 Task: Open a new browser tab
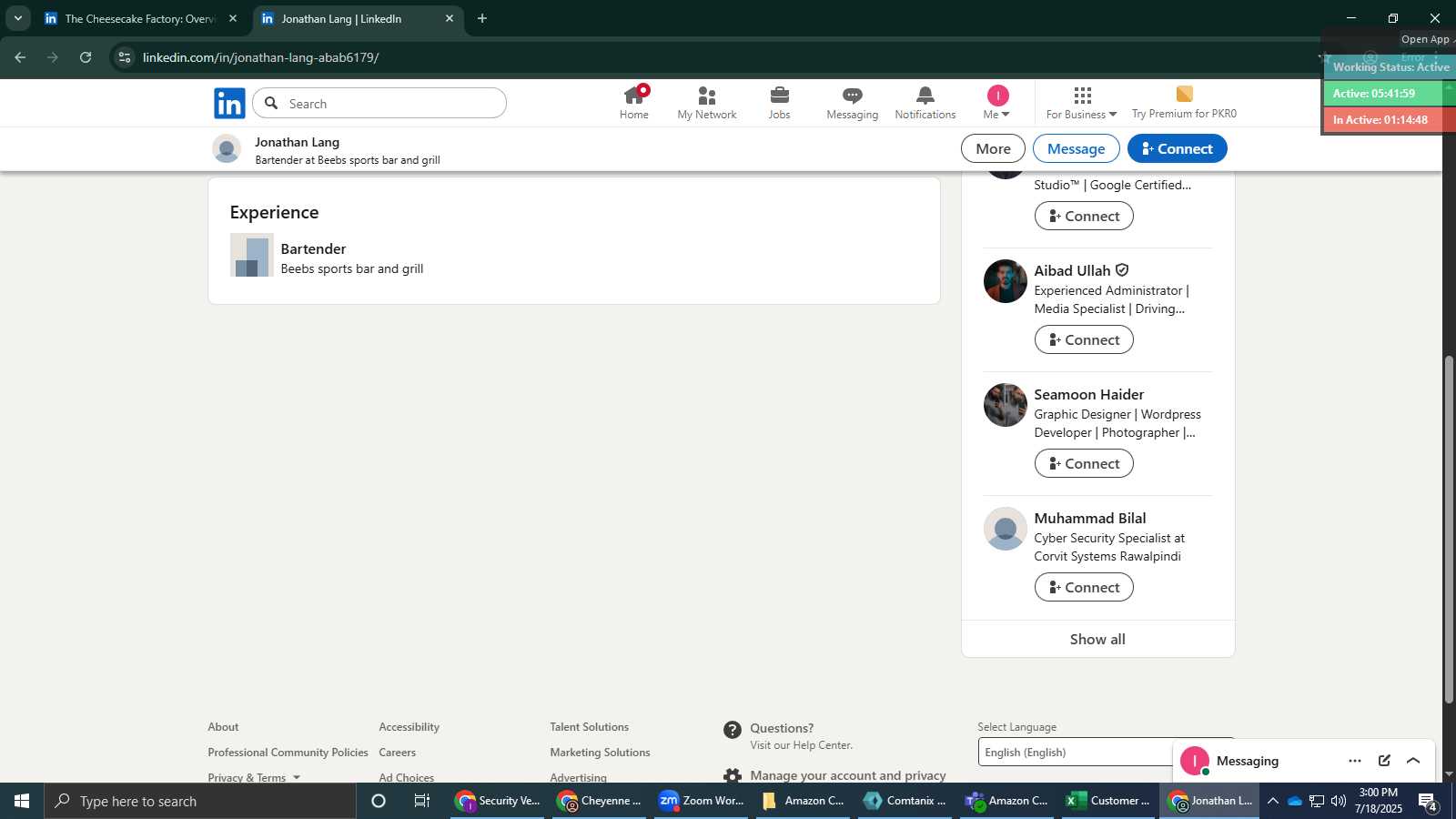click(482, 18)
